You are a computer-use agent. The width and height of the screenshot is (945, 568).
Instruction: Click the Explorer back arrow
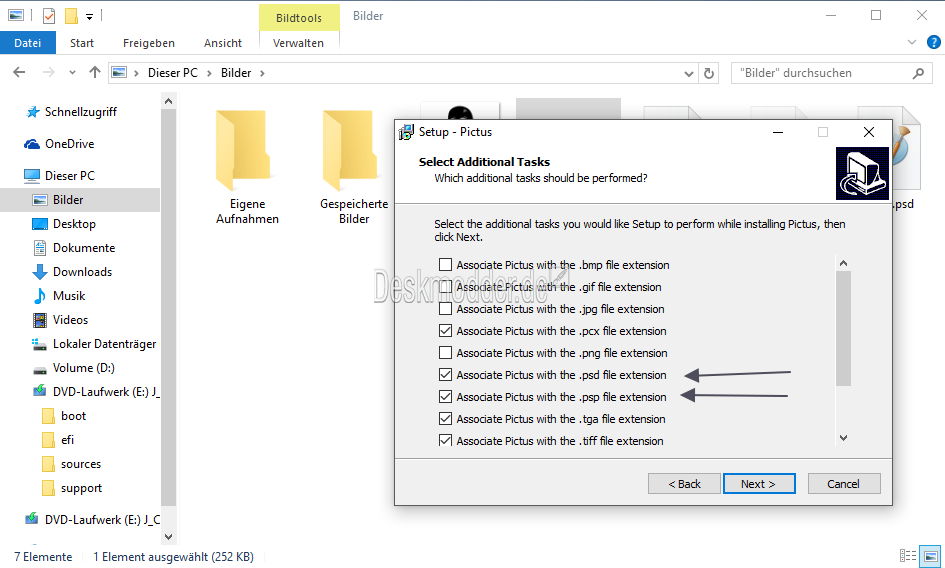(x=19, y=73)
